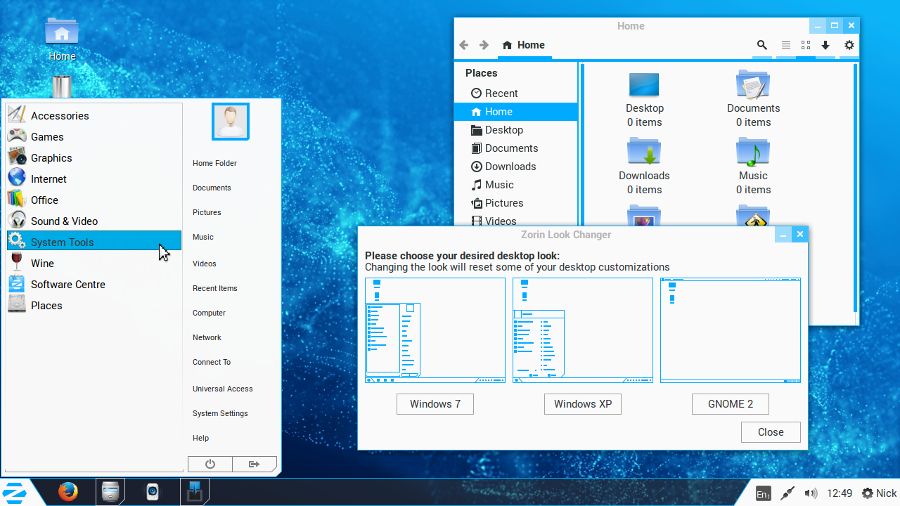The width and height of the screenshot is (900, 506).
Task: Click the 12:49 clock in the tray
Action: click(x=839, y=493)
